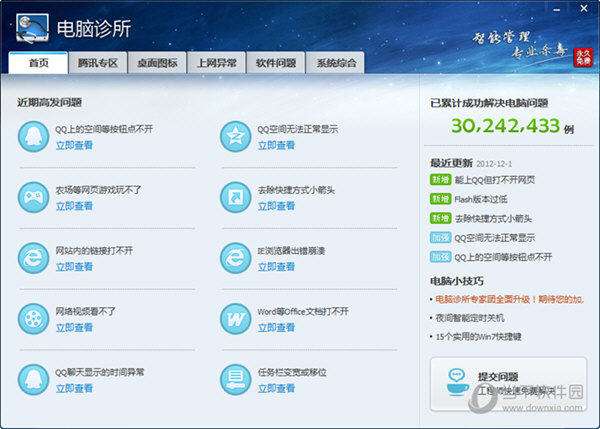
Task: Select the 上网异常 tab
Action: coord(217,63)
